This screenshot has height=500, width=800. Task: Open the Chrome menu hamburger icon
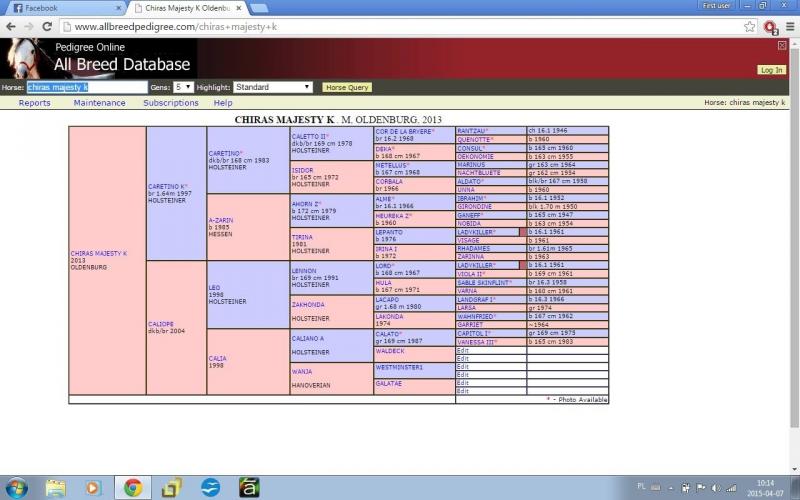(788, 27)
